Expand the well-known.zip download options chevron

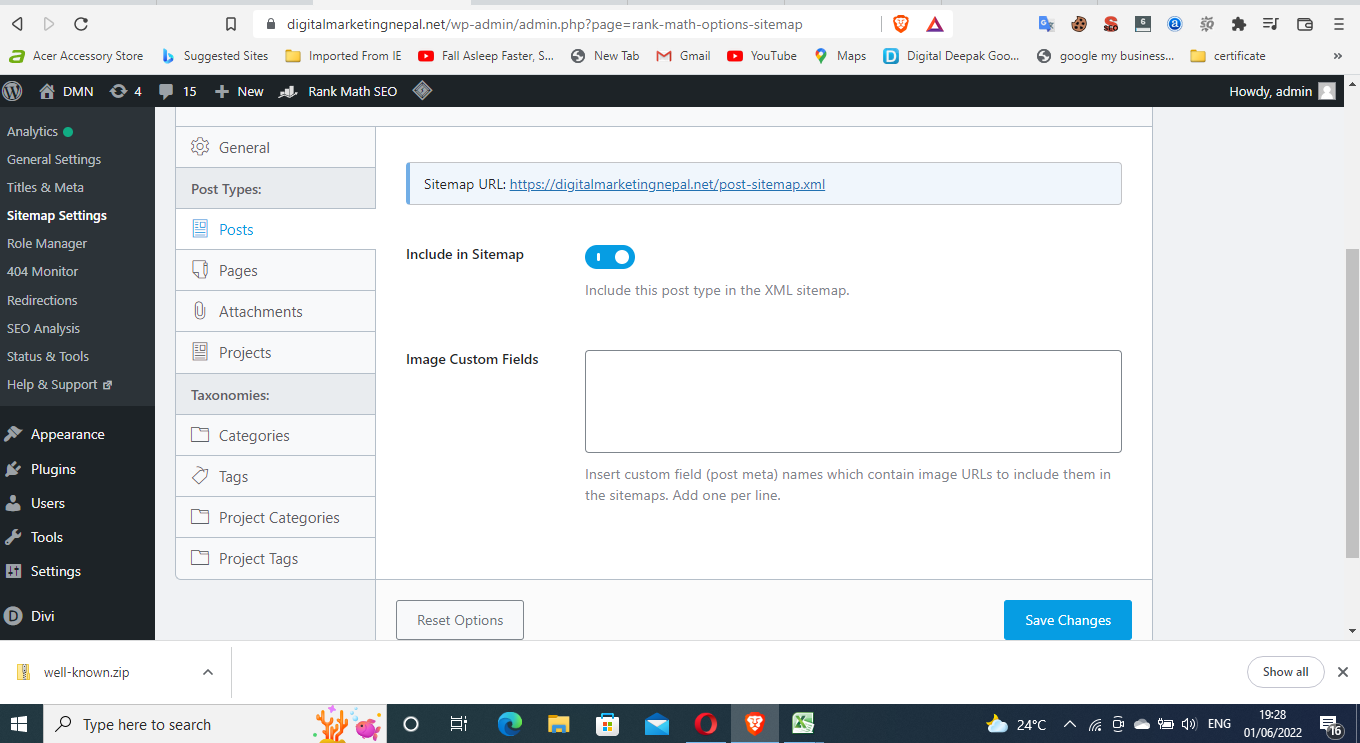[x=208, y=672]
